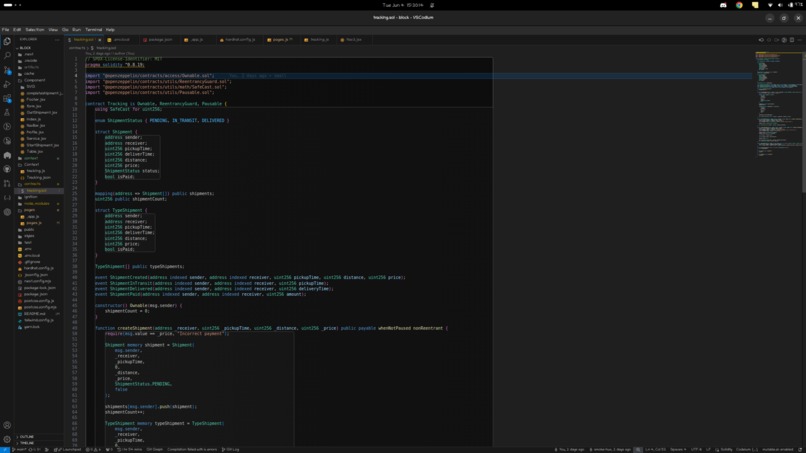The image size is (806, 453).
Task: Click the Ln, Col cursor position indicator
Action: [655, 449]
